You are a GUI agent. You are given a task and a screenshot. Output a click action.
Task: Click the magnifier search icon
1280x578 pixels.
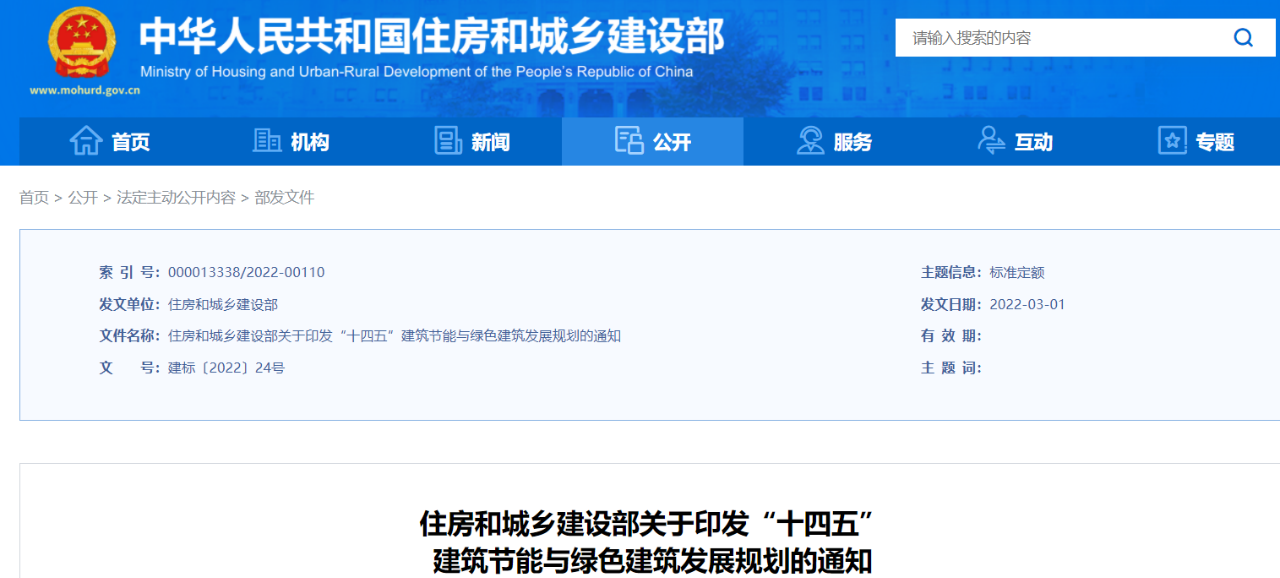coord(1243,38)
